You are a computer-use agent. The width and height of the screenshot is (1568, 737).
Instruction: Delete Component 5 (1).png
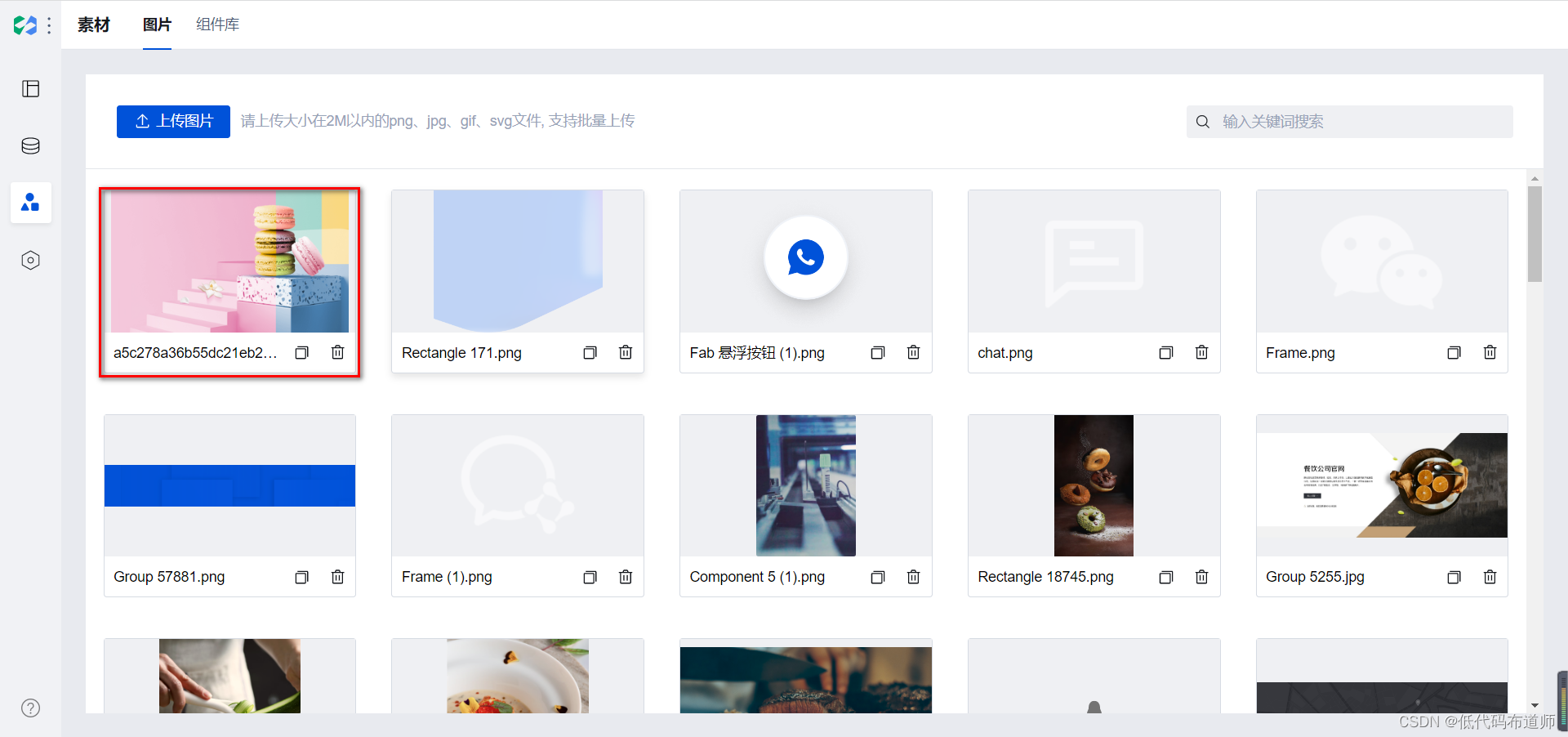[x=914, y=577]
